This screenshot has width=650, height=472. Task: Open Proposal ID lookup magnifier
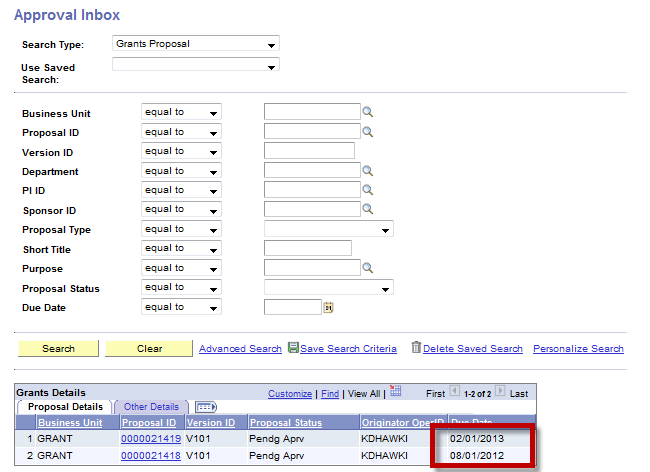[x=368, y=132]
